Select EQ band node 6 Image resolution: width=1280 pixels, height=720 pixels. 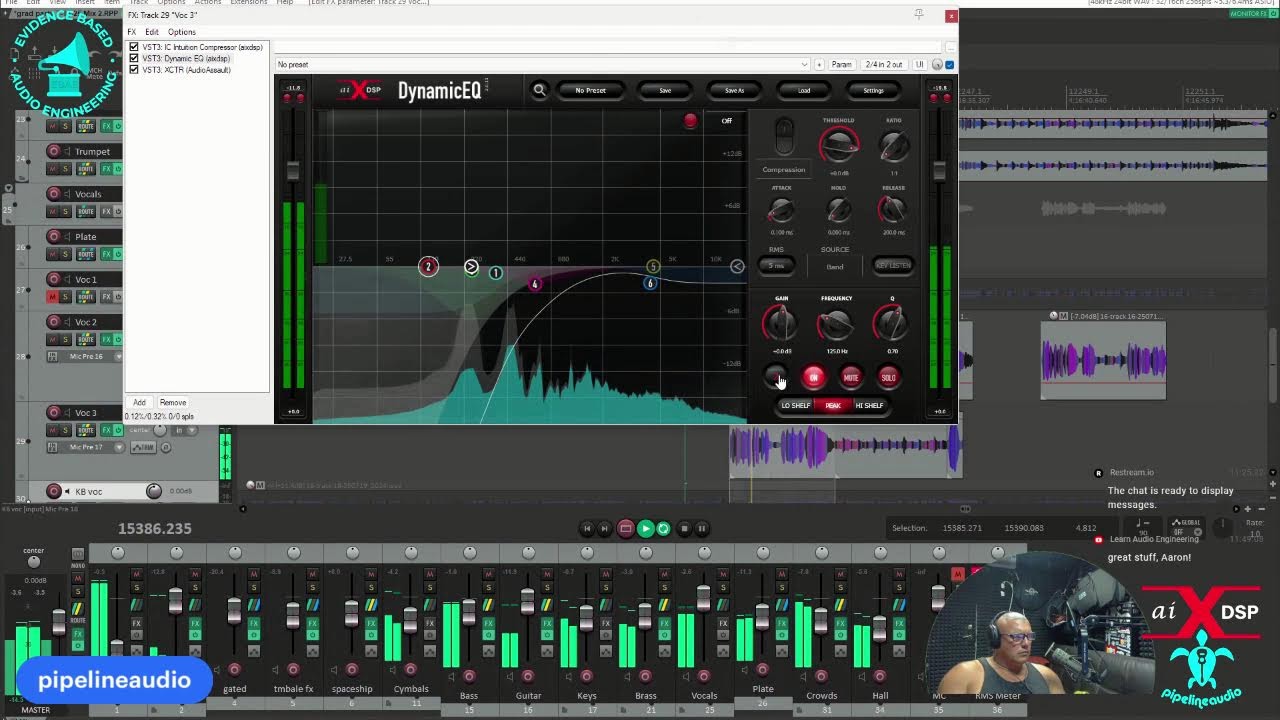[650, 283]
